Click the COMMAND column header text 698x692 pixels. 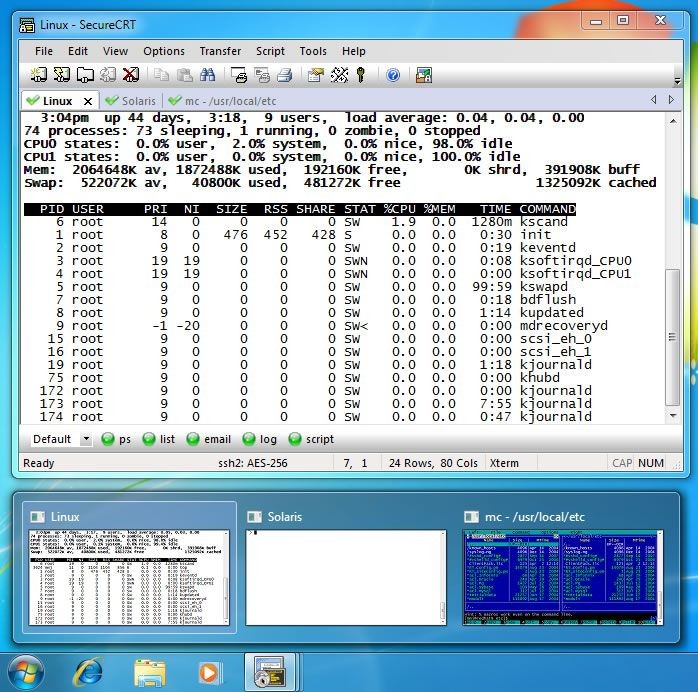[547, 209]
